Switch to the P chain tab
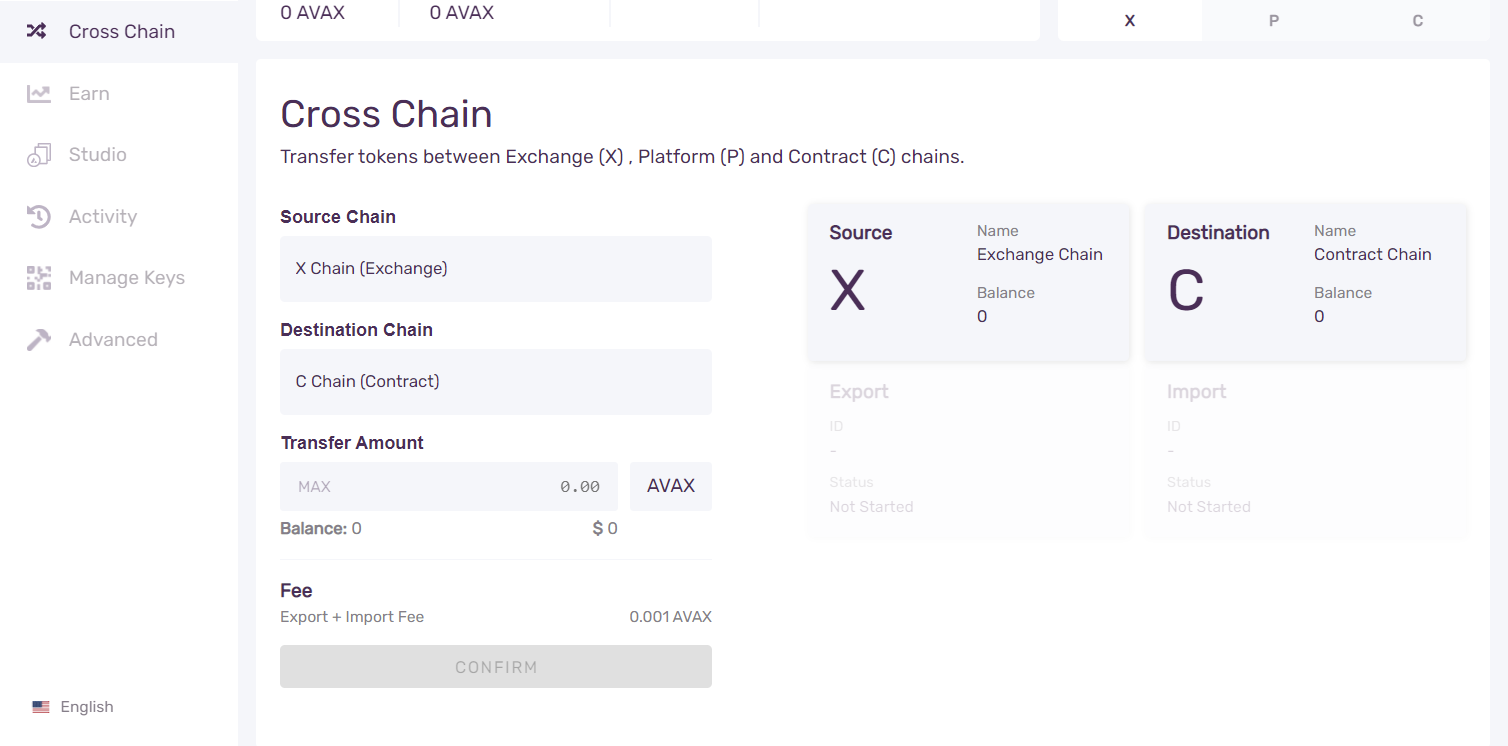 (x=1274, y=21)
